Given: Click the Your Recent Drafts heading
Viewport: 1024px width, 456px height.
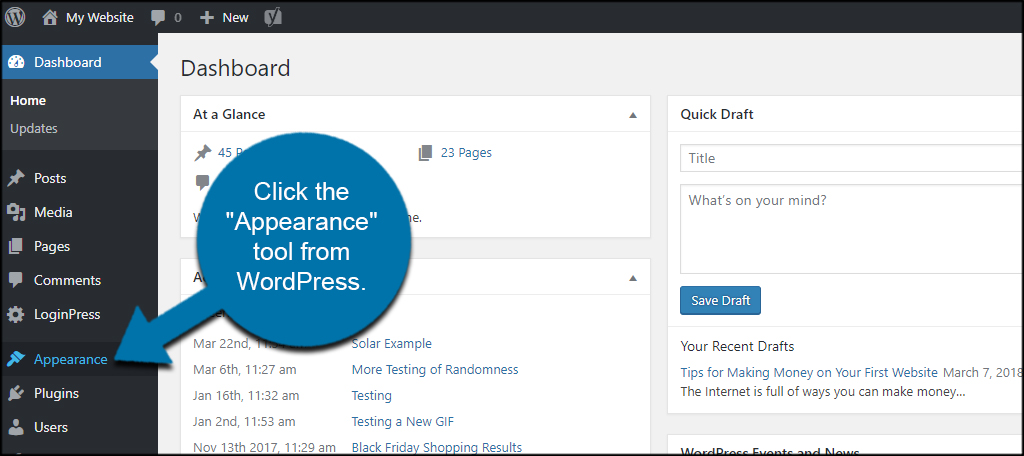Looking at the screenshot, I should click(737, 346).
